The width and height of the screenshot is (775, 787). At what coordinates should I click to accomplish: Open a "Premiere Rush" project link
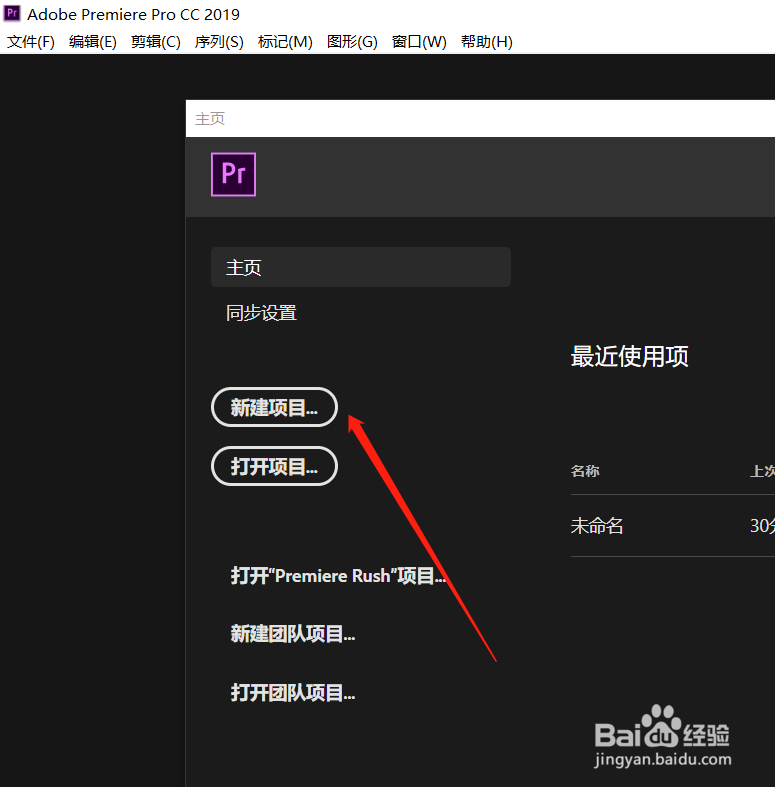tap(338, 576)
